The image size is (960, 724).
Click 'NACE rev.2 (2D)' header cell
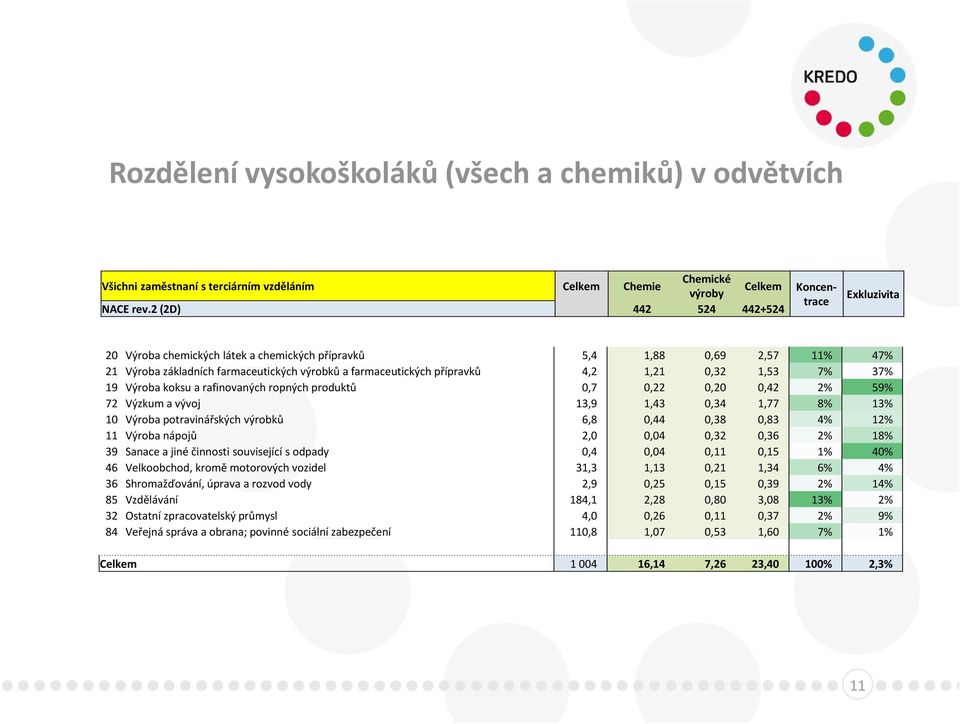click(328, 308)
